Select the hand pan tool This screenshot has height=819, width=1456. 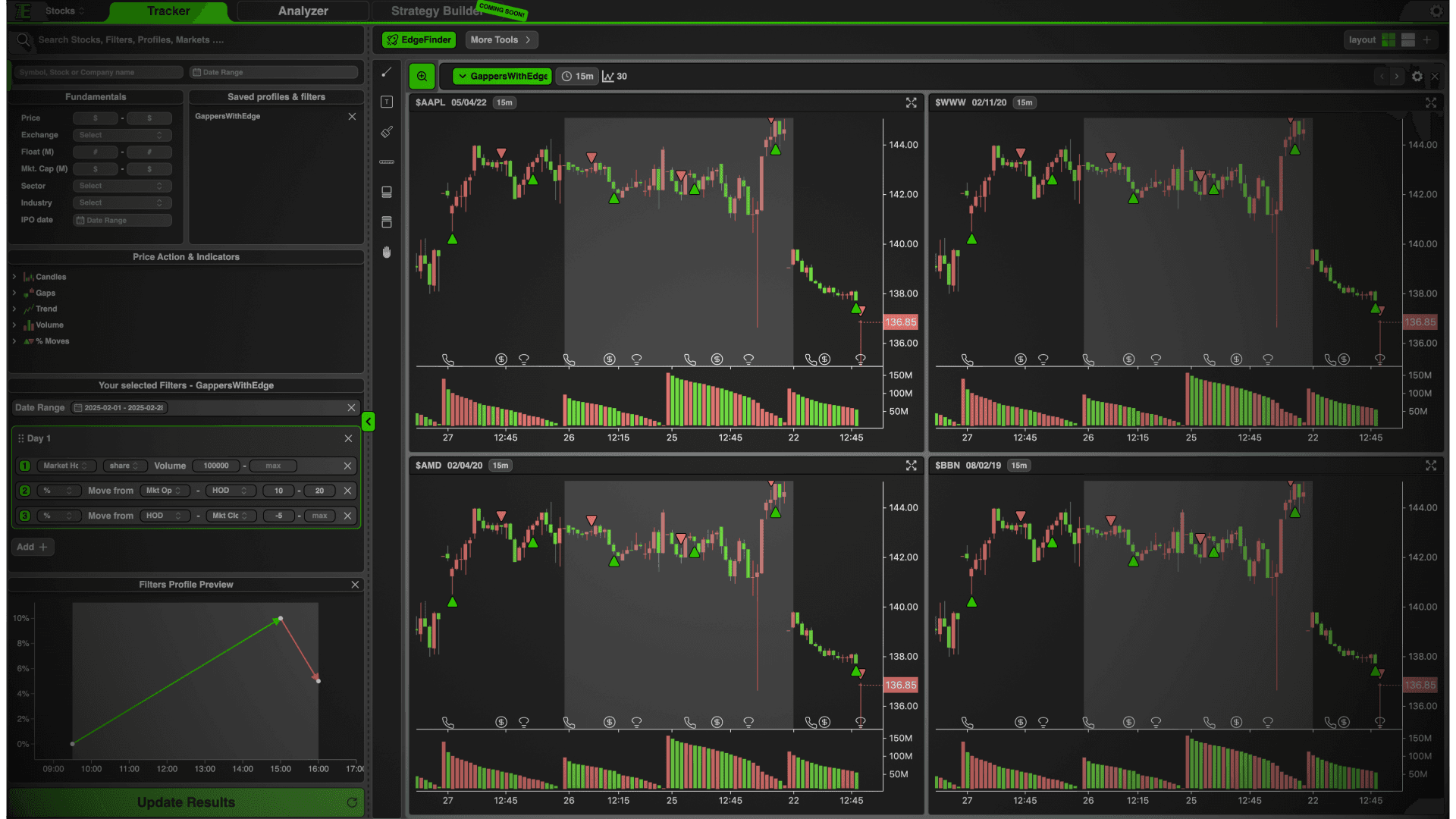[x=387, y=253]
